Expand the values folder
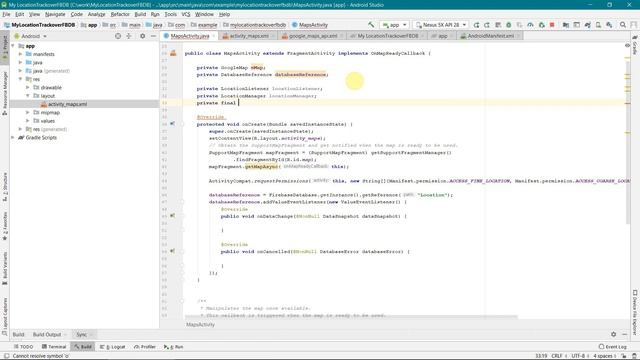The image size is (640, 360). [x=28, y=121]
